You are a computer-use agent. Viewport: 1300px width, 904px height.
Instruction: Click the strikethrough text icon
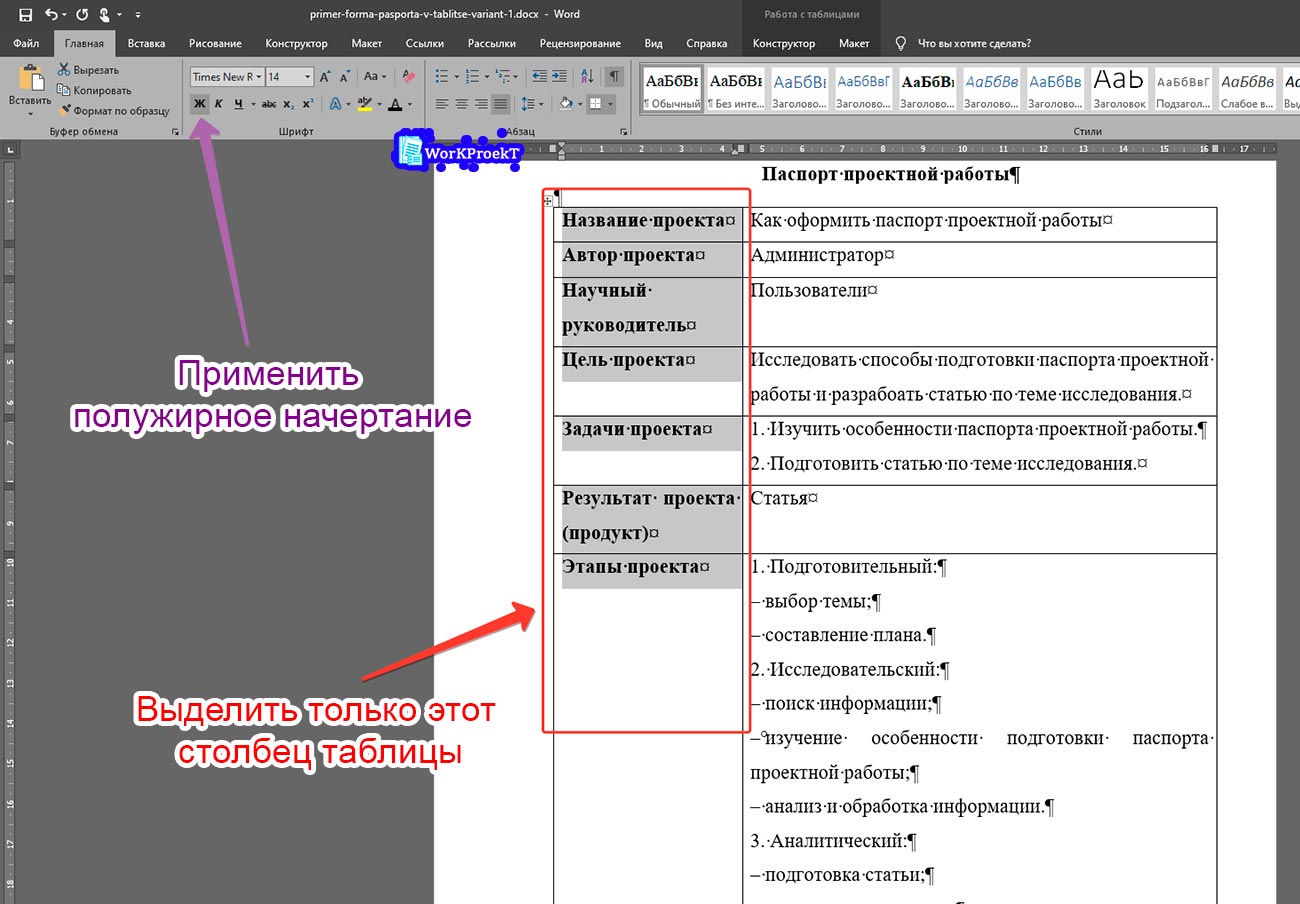pos(268,104)
